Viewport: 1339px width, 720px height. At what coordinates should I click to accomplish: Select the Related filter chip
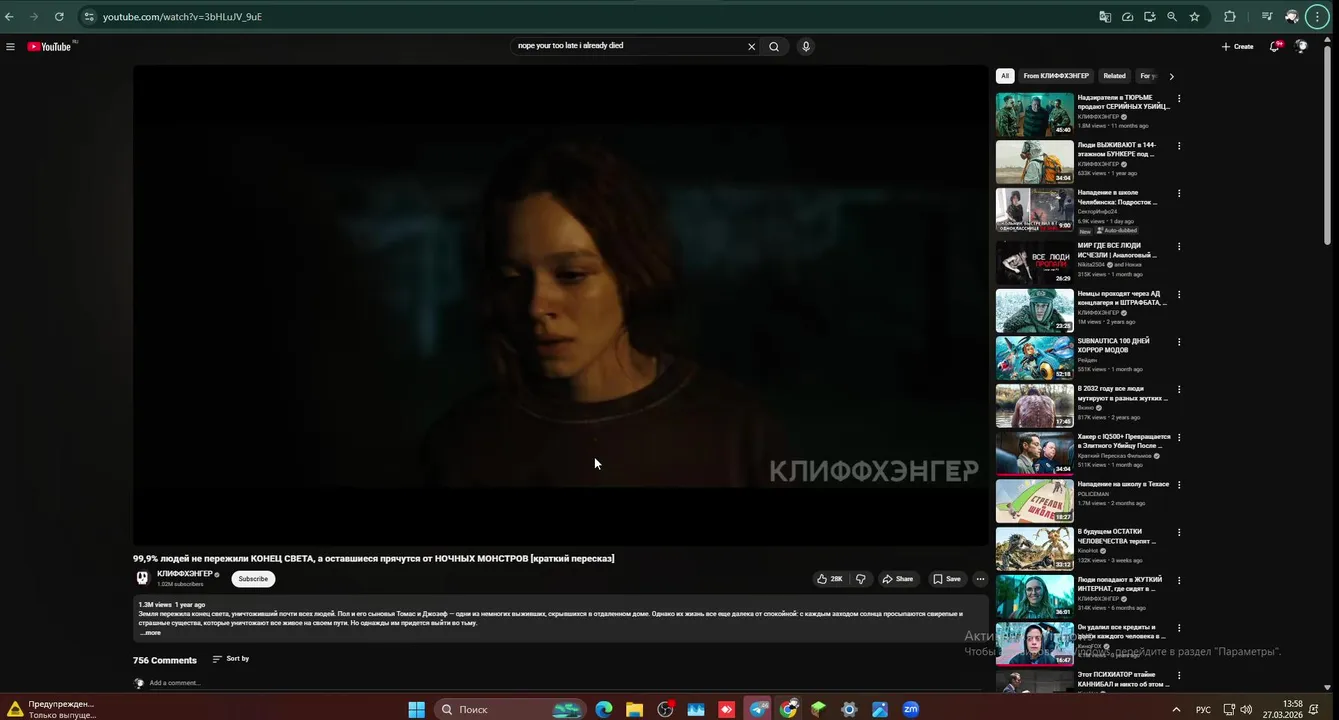(x=1114, y=76)
